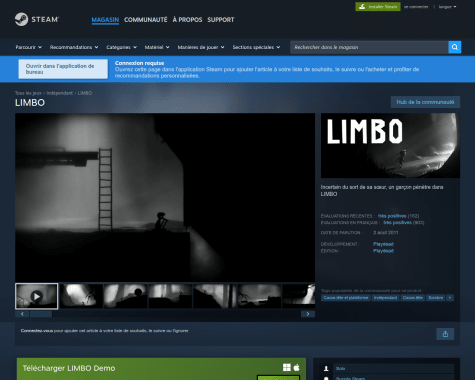Expand Manières de jouer dropdown
The height and width of the screenshot is (380, 475).
pos(201,47)
